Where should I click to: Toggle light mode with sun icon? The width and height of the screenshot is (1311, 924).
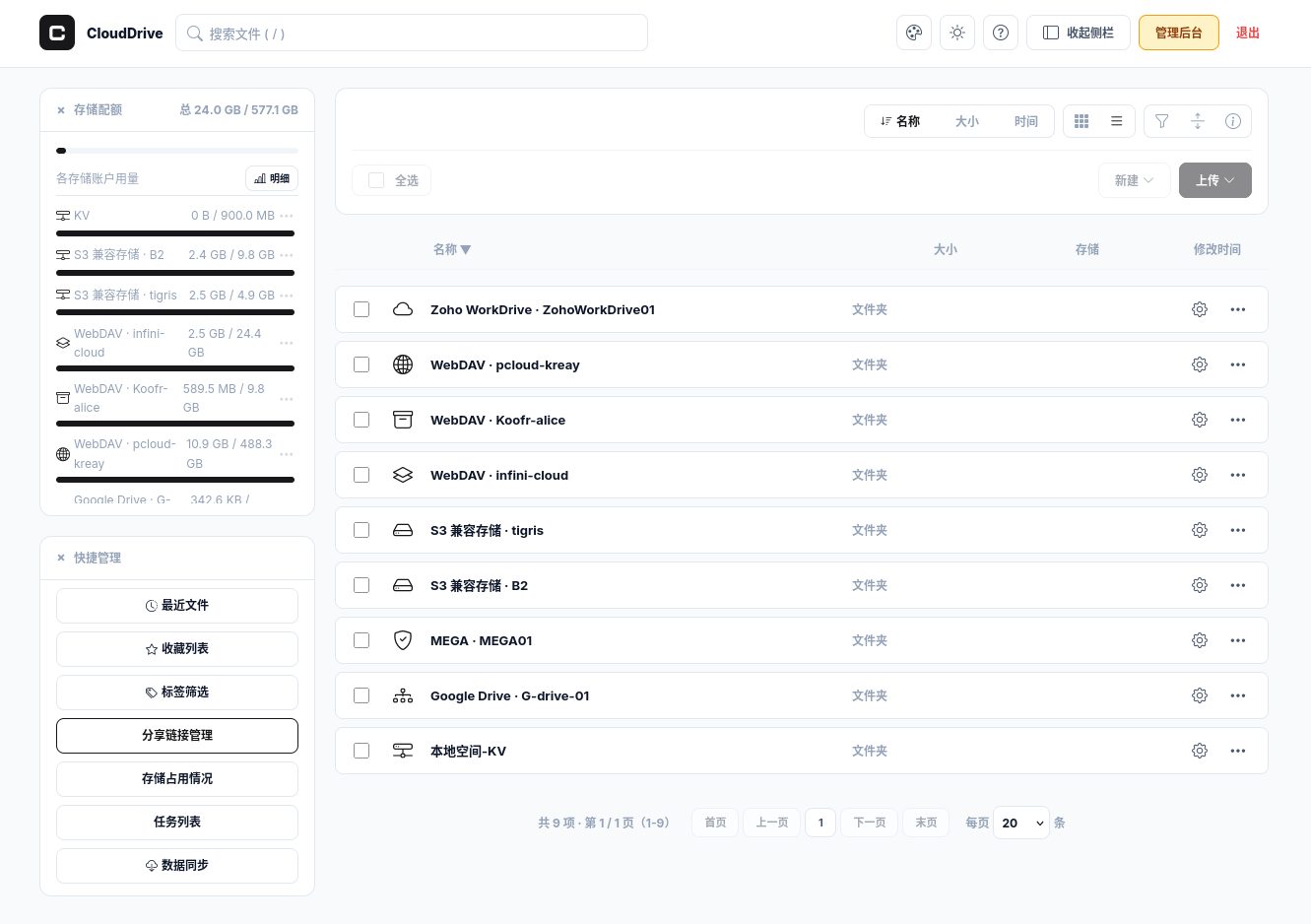pos(957,33)
